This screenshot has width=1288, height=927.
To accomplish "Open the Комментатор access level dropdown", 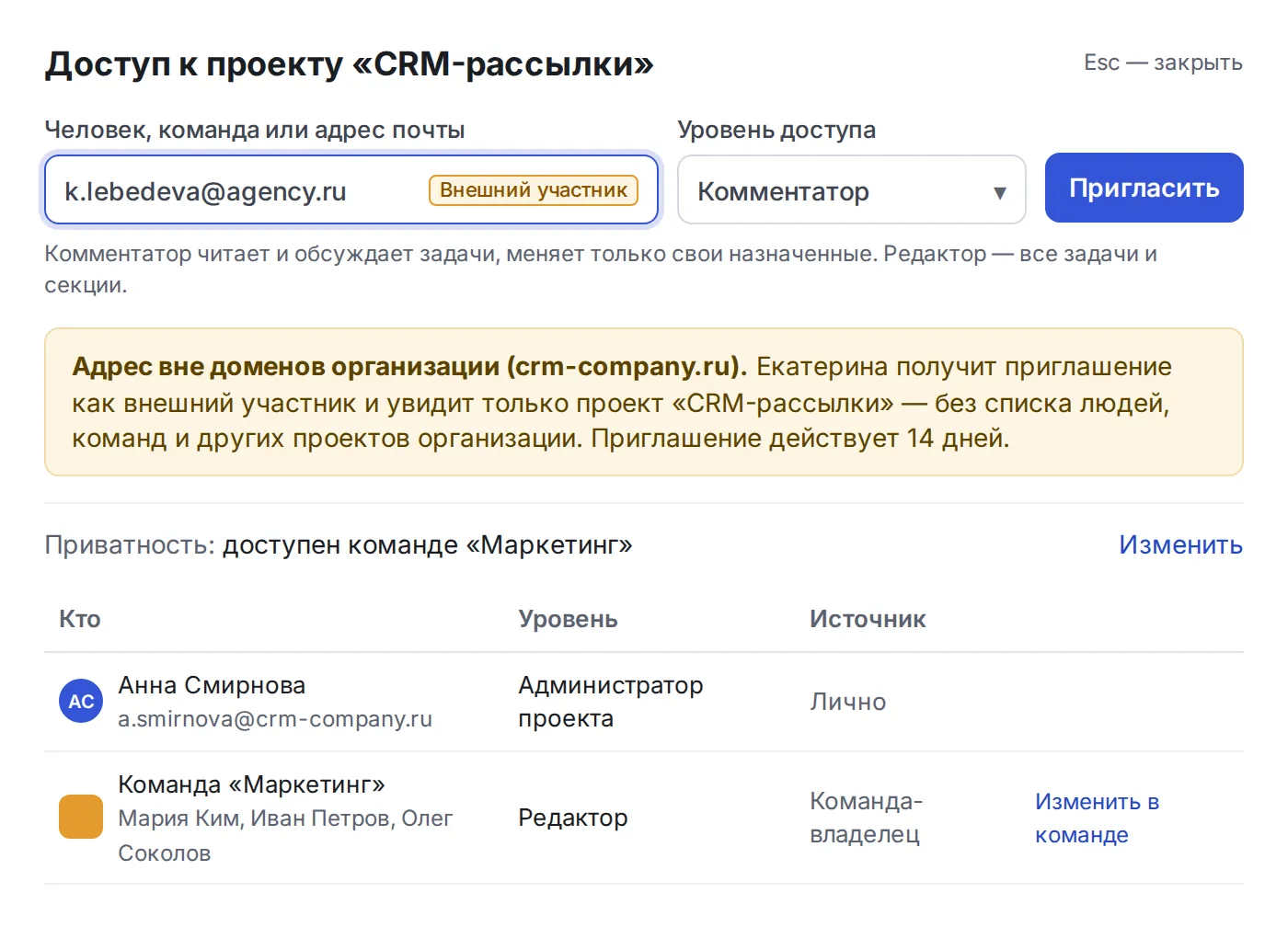I will pos(852,189).
